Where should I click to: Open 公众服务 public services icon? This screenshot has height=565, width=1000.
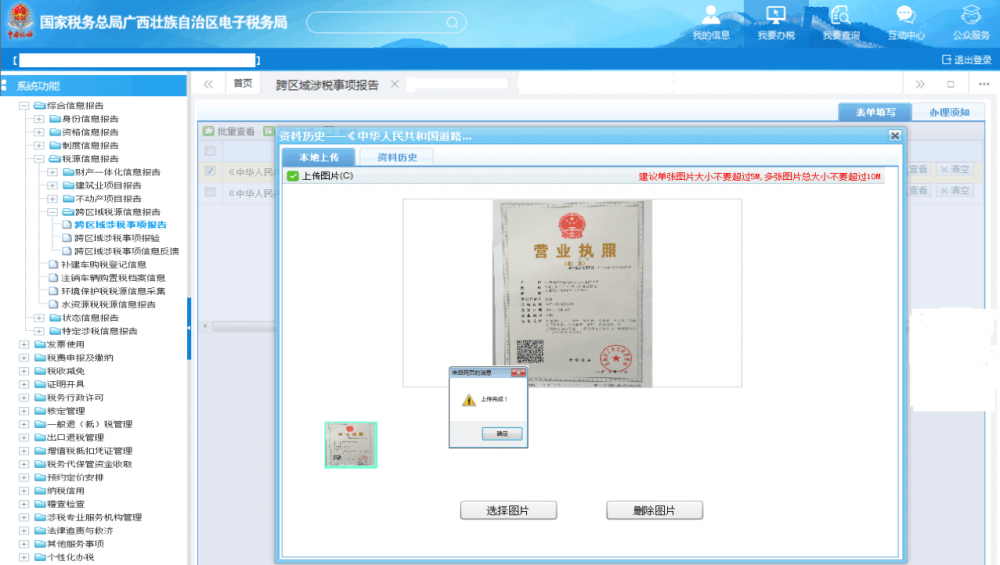point(970,17)
